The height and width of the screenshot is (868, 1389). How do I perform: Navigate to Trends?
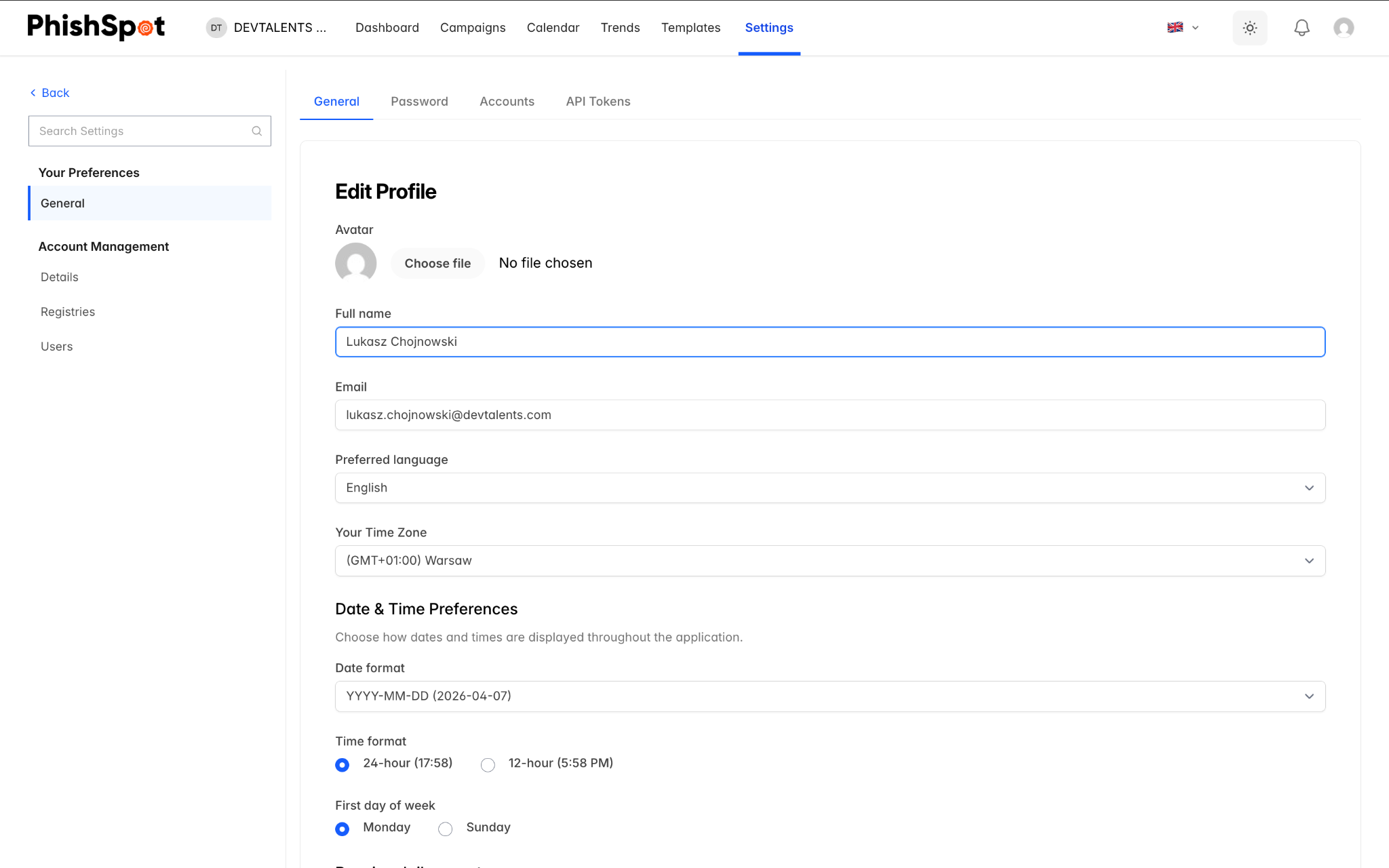pyautogui.click(x=620, y=28)
